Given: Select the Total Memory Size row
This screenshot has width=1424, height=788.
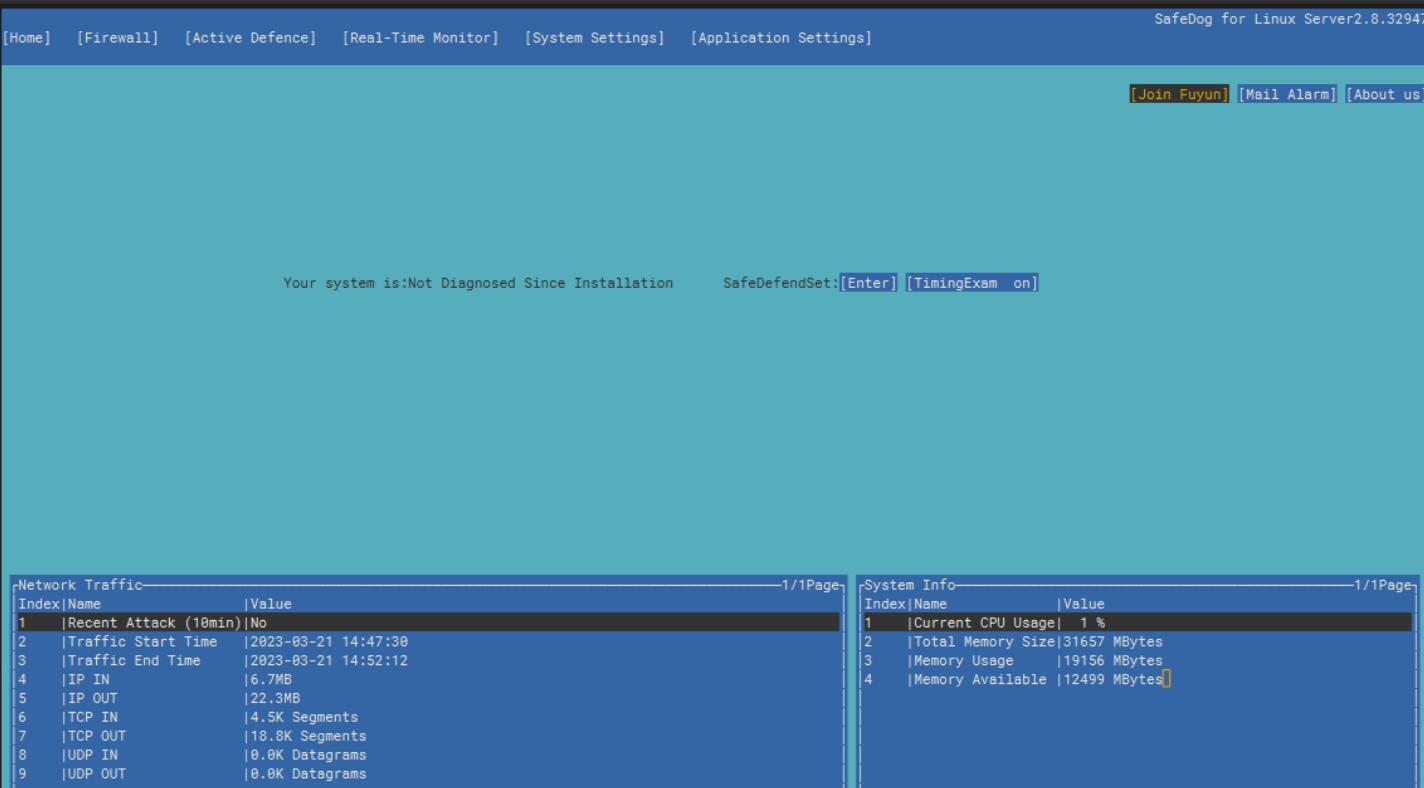Looking at the screenshot, I should (x=1137, y=642).
